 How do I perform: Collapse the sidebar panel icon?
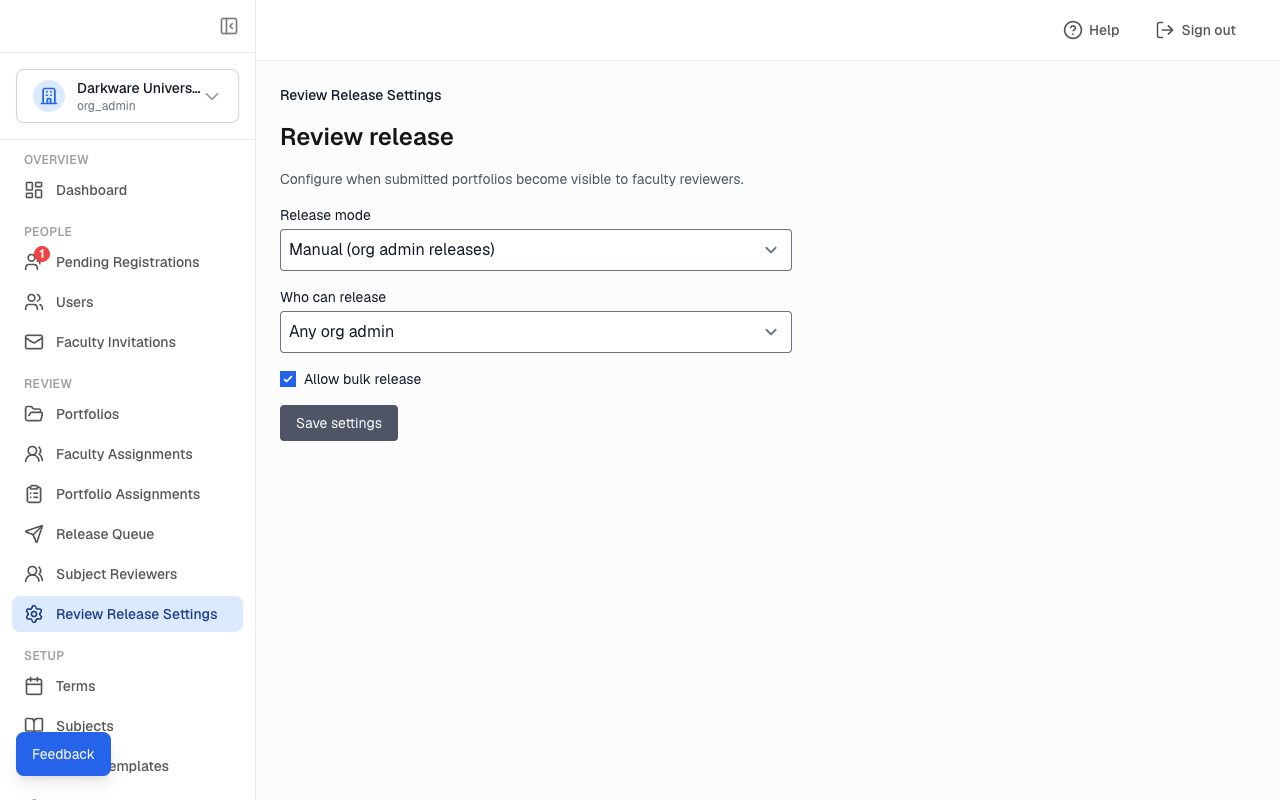point(229,26)
